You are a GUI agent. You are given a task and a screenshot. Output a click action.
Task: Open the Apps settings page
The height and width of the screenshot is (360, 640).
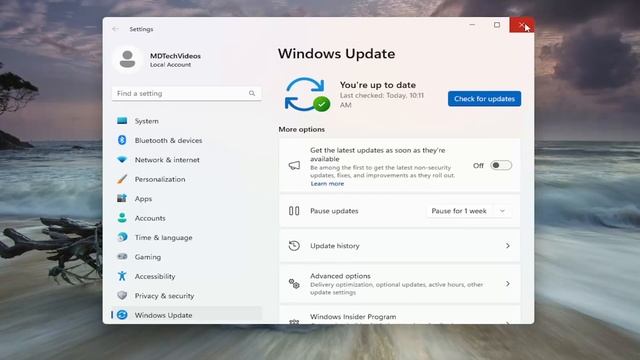187,198
